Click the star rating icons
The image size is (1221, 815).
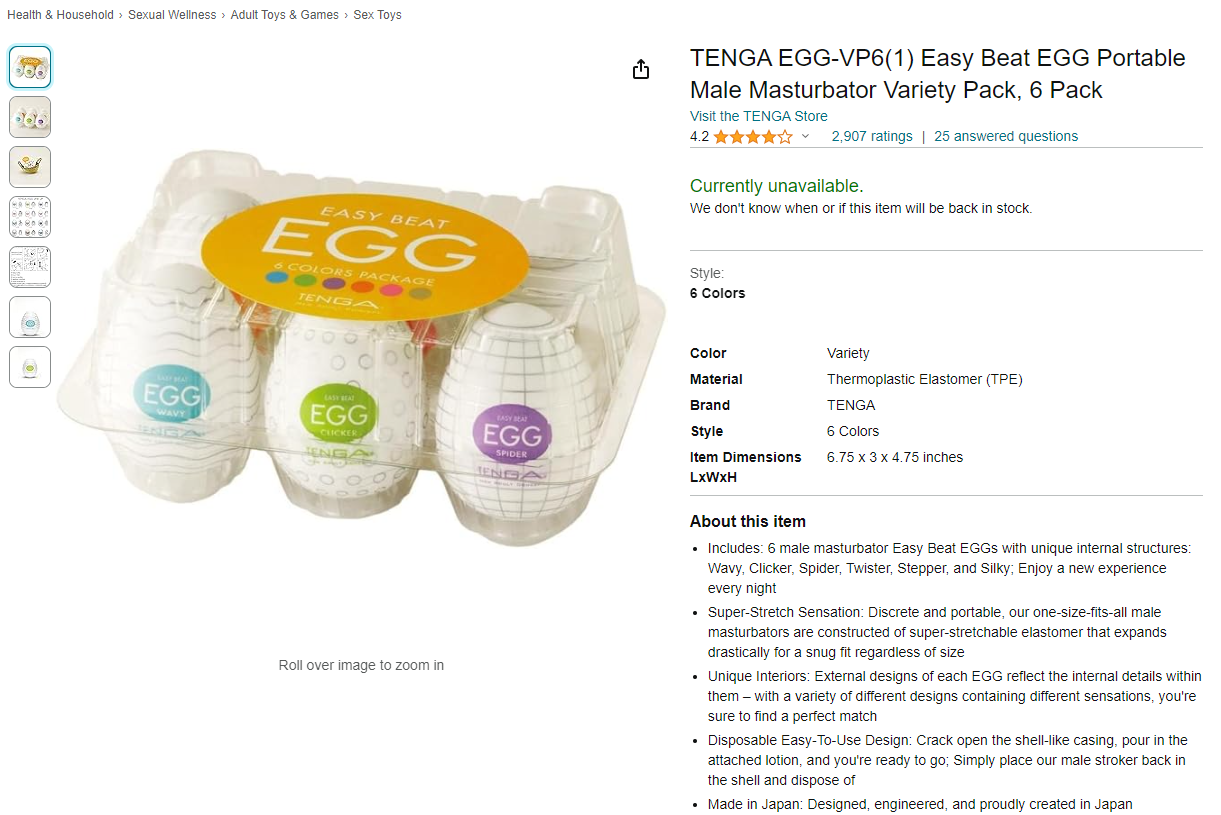[x=753, y=137]
